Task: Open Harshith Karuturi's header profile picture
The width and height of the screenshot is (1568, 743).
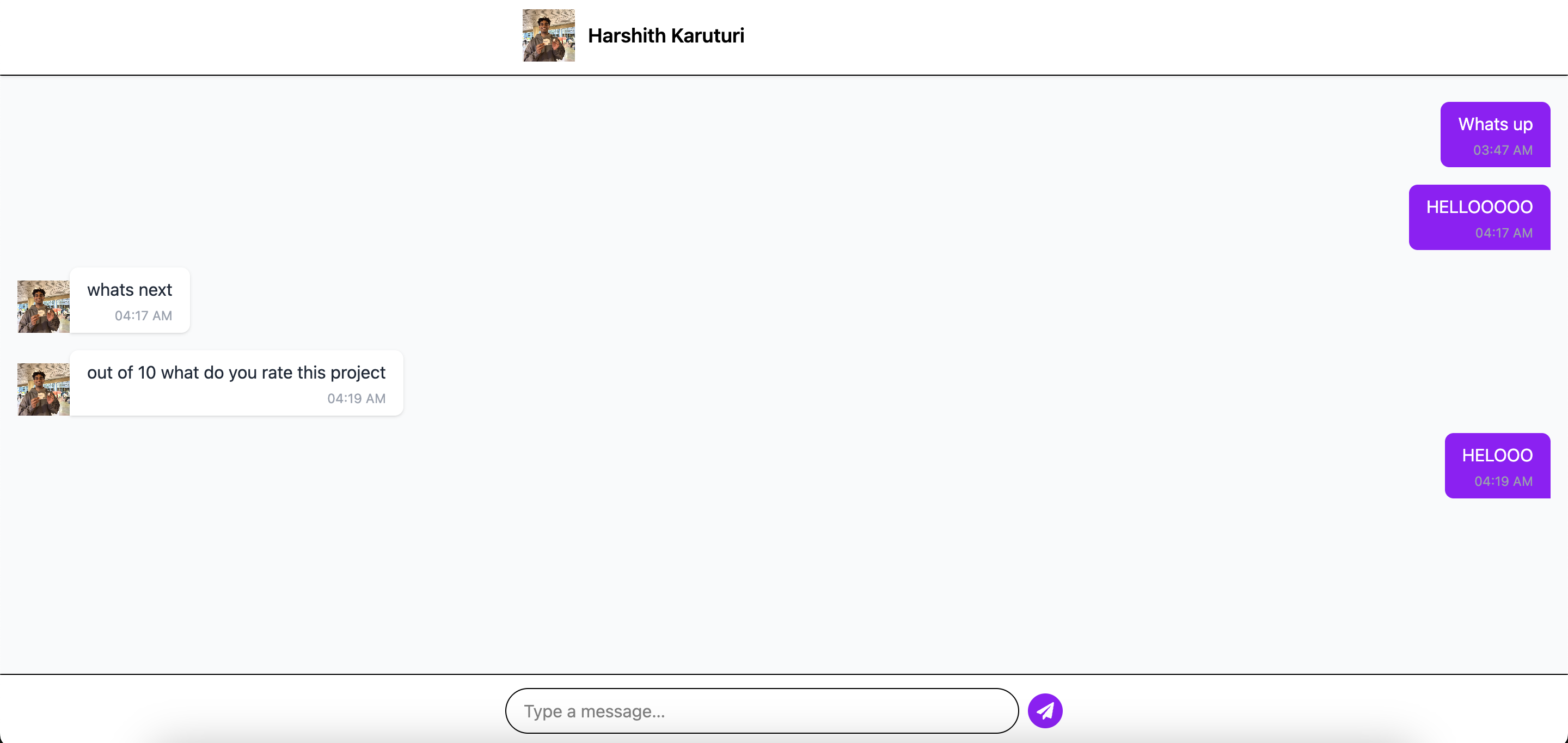Action: coord(548,35)
